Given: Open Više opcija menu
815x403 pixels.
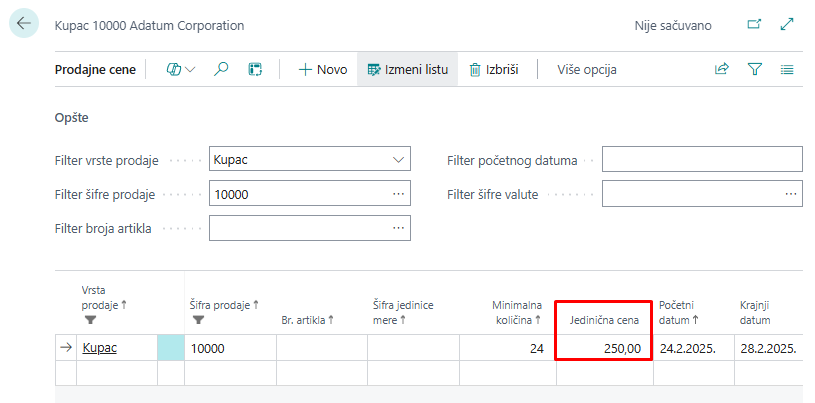Looking at the screenshot, I should pos(586,69).
